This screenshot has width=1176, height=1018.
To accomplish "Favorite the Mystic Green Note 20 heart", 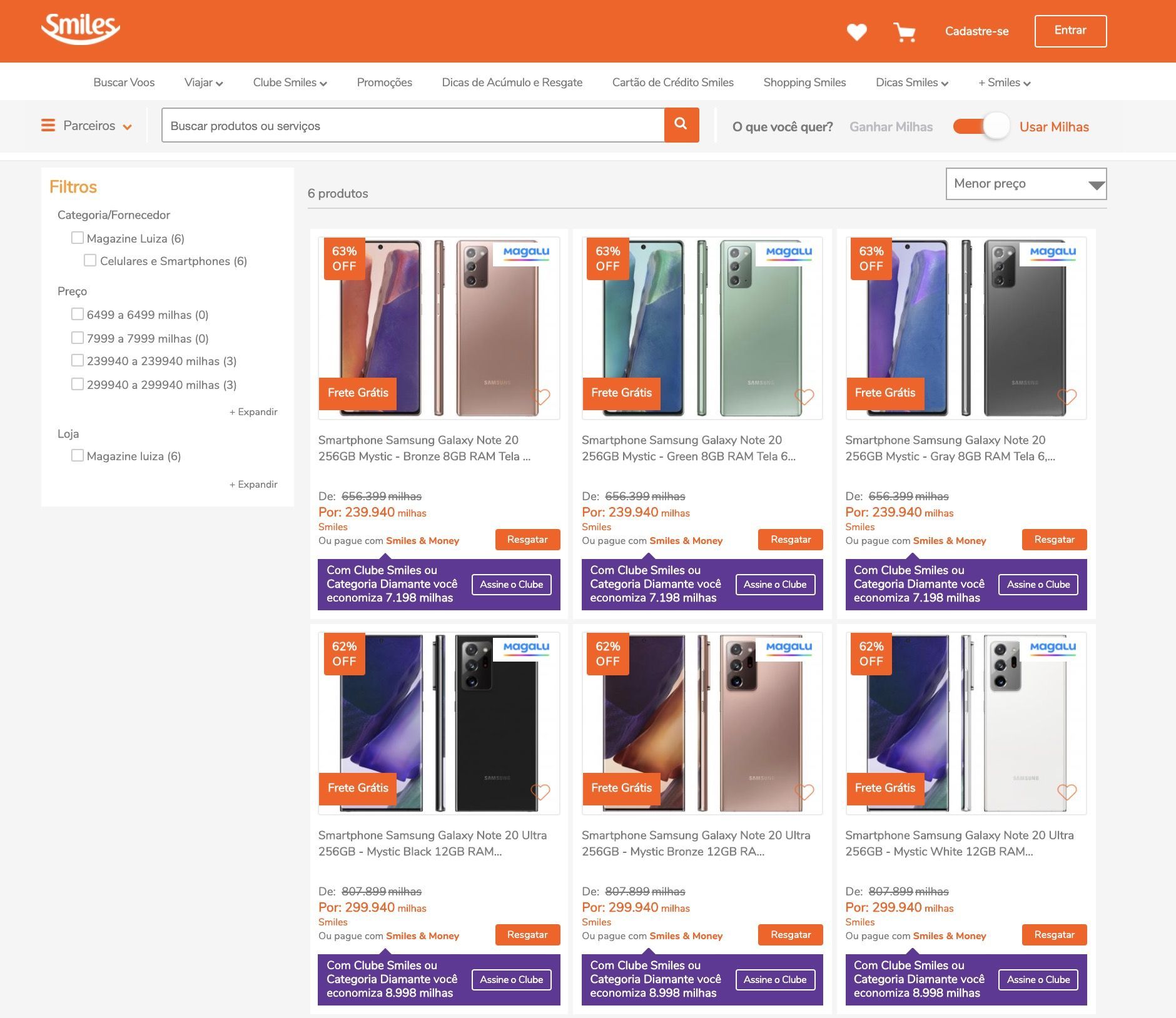I will 804,396.
